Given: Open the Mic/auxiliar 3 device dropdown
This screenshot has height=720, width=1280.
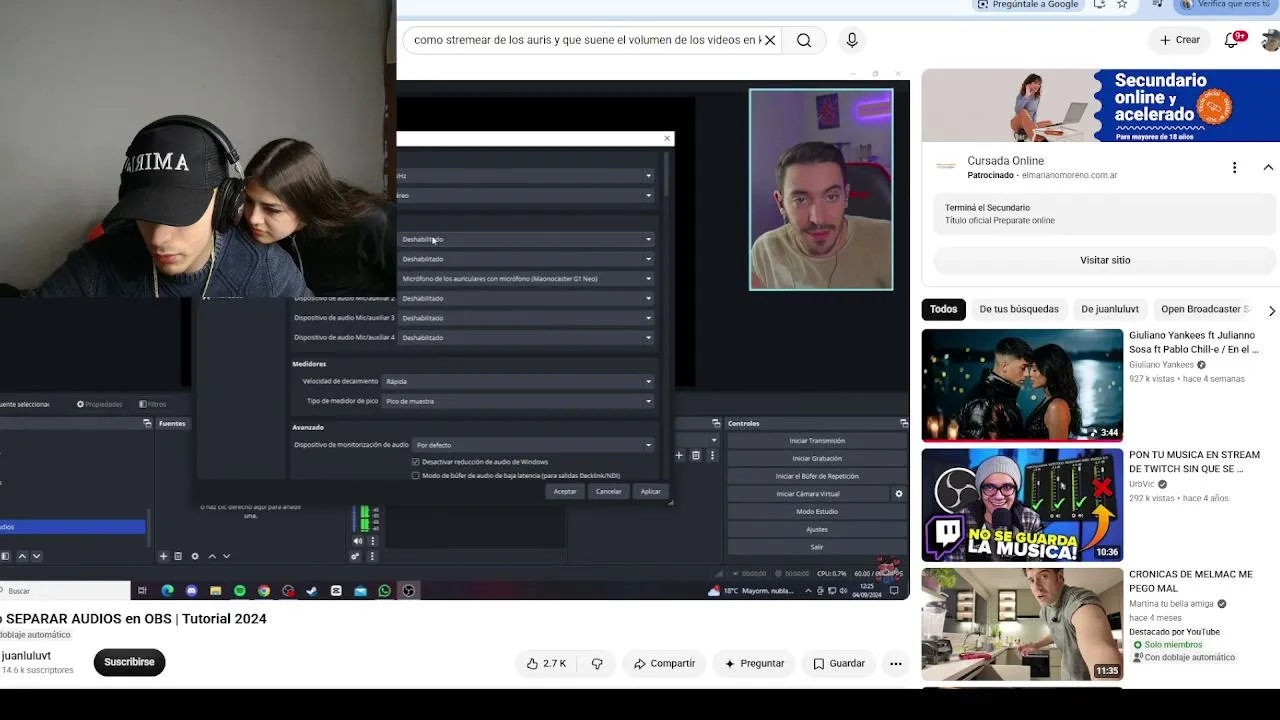Looking at the screenshot, I should tap(527, 318).
